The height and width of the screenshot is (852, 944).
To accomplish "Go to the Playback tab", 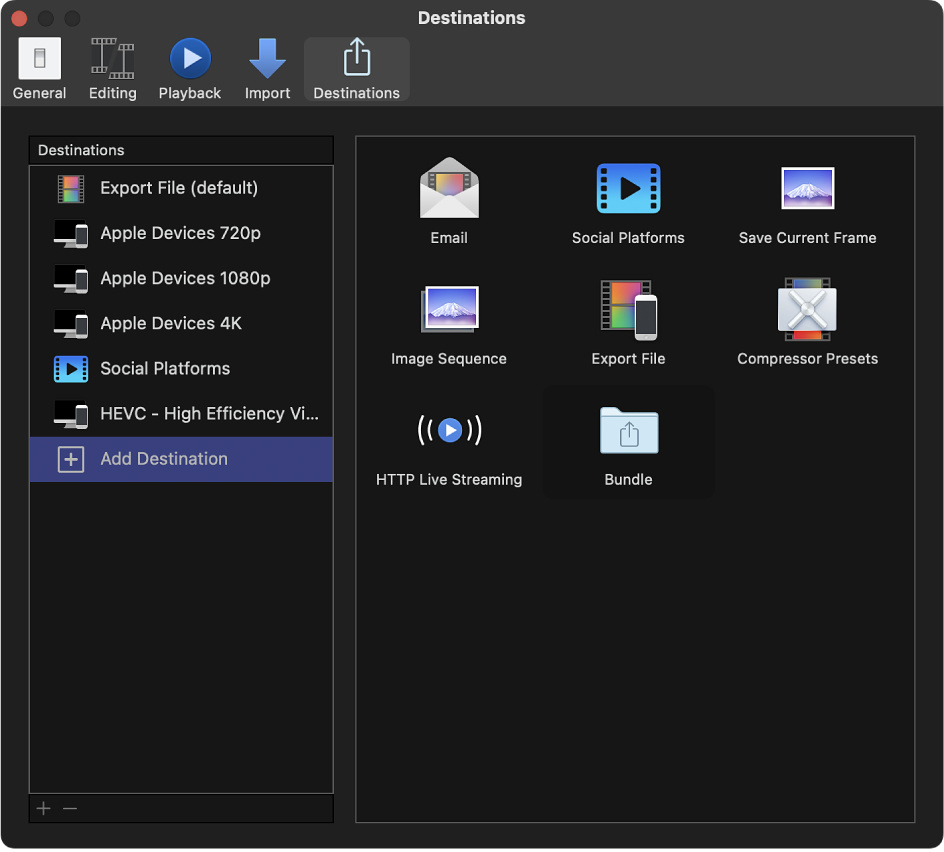I will [189, 68].
